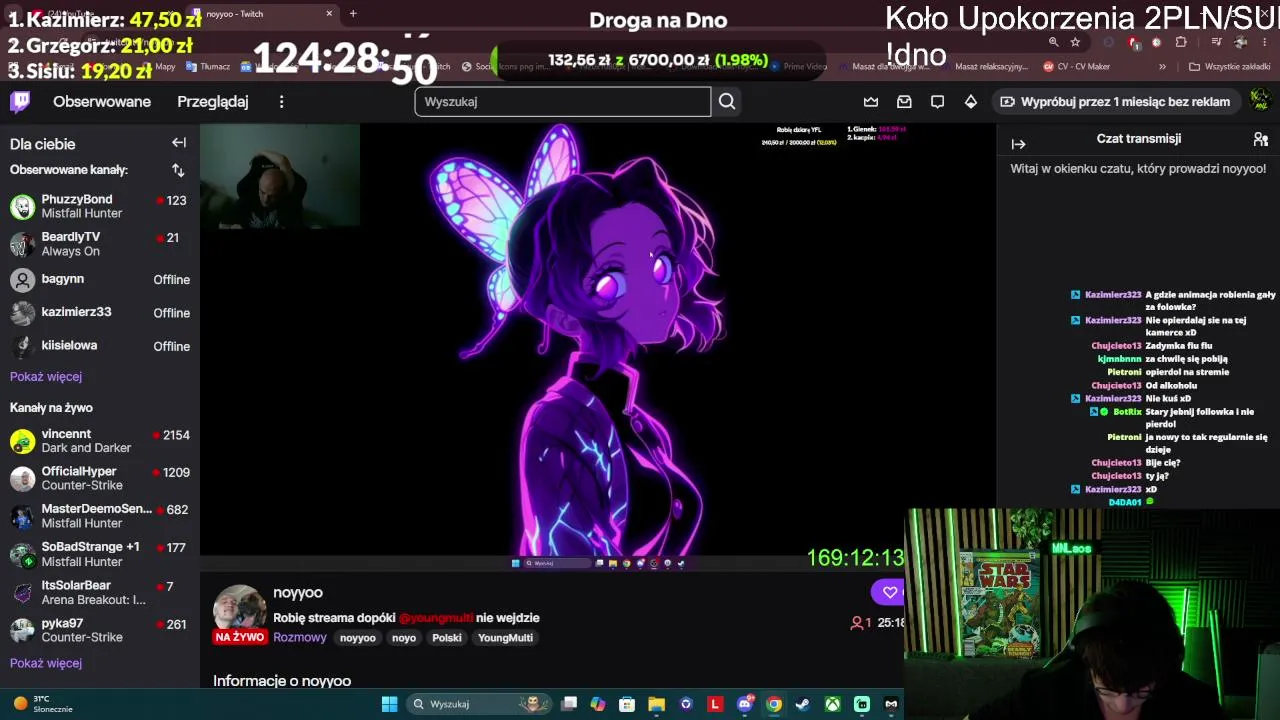Select the noyo stream tag
The width and height of the screenshot is (1280, 720).
404,638
